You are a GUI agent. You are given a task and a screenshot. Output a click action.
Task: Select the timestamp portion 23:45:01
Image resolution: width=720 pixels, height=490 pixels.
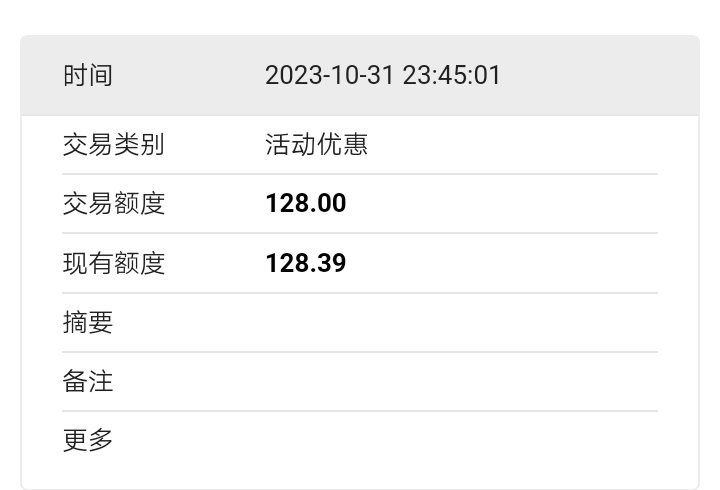click(451, 75)
